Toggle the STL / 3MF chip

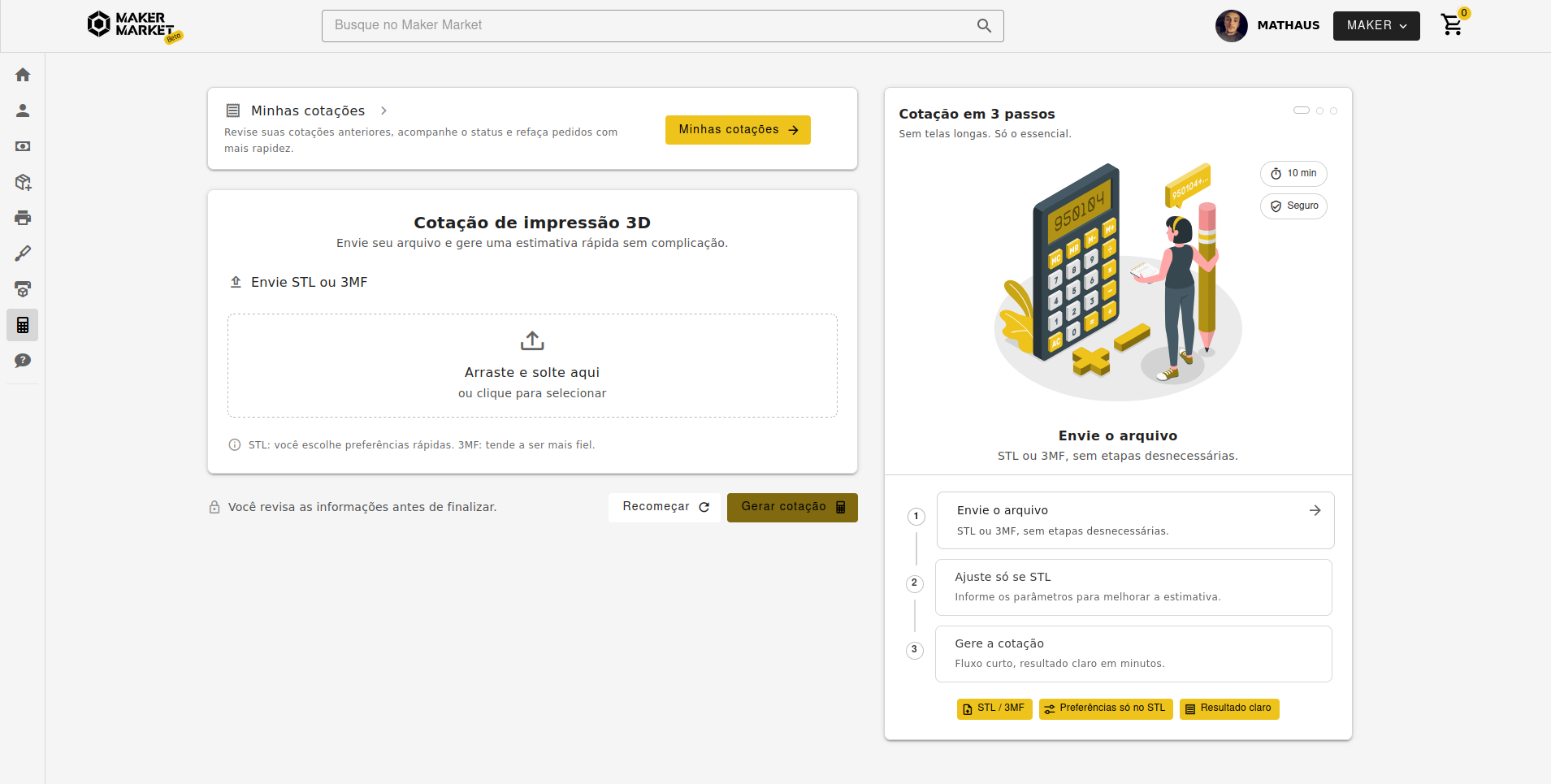click(994, 708)
